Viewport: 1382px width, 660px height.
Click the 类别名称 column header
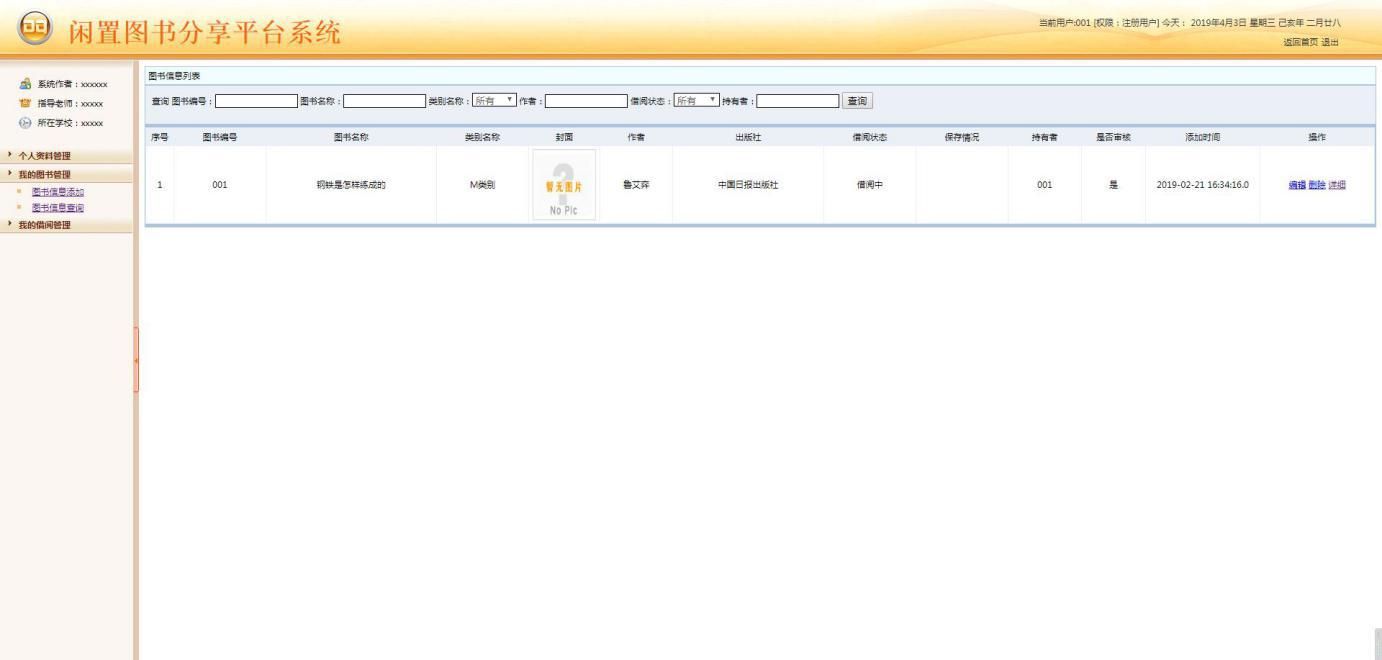(482, 136)
